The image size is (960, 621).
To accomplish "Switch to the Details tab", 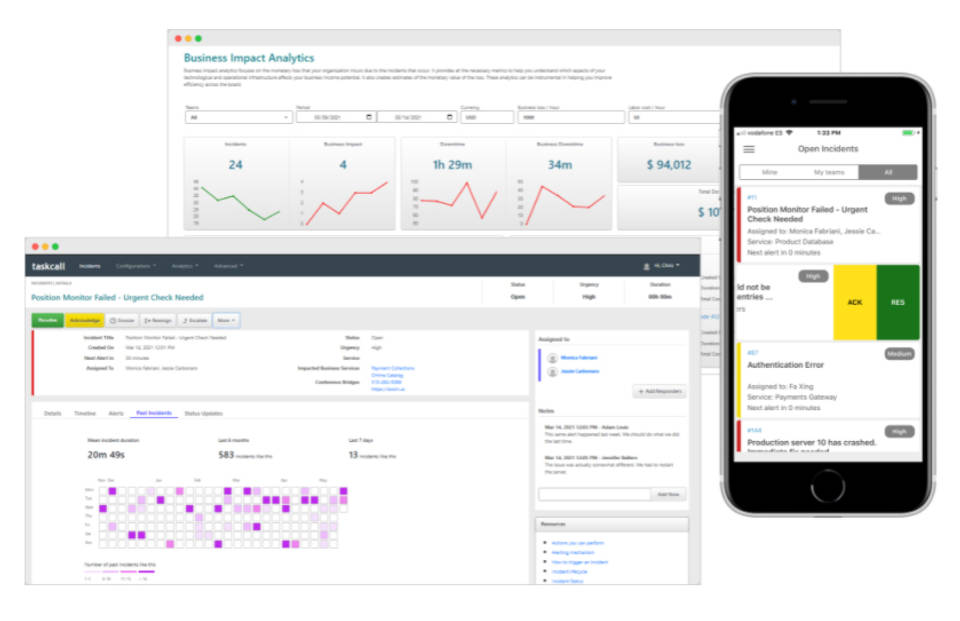I will pyautogui.click(x=53, y=413).
